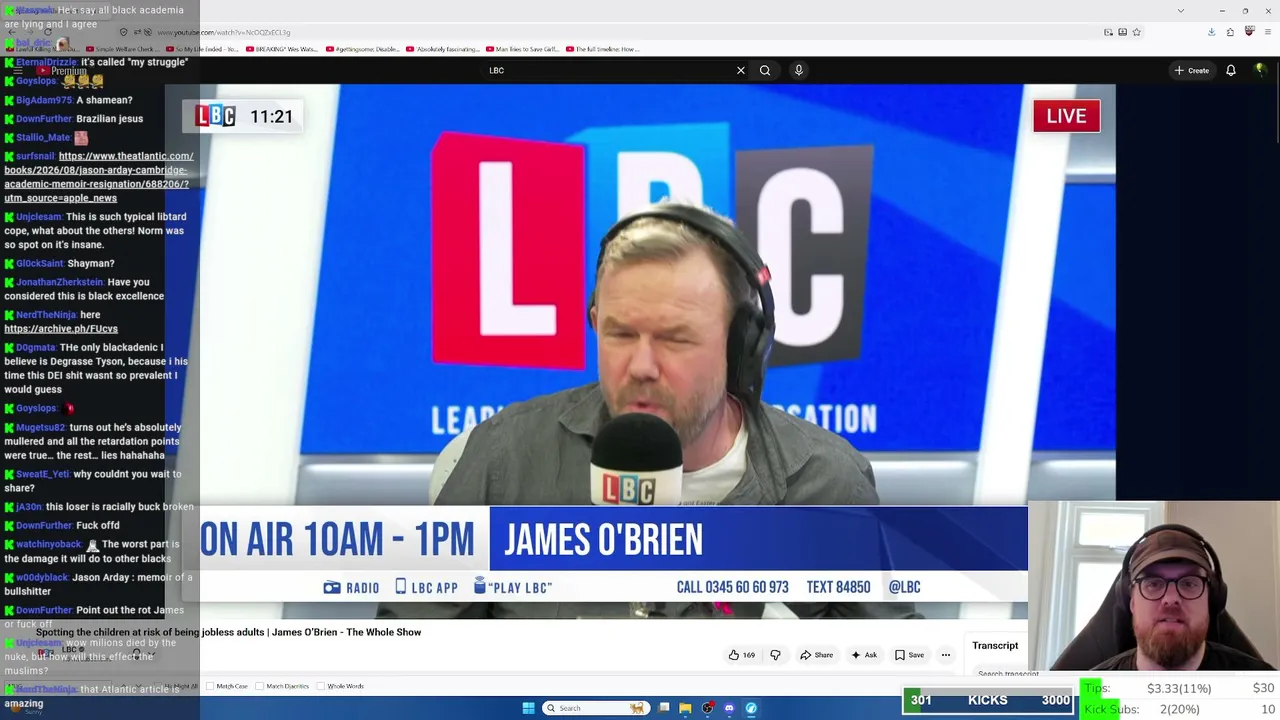Open File Explorer from the taskbar
The height and width of the screenshot is (720, 1280).
coord(685,708)
